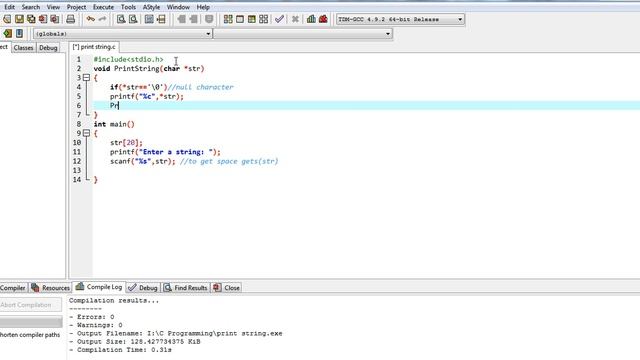Open the View menu

(x=53, y=7)
